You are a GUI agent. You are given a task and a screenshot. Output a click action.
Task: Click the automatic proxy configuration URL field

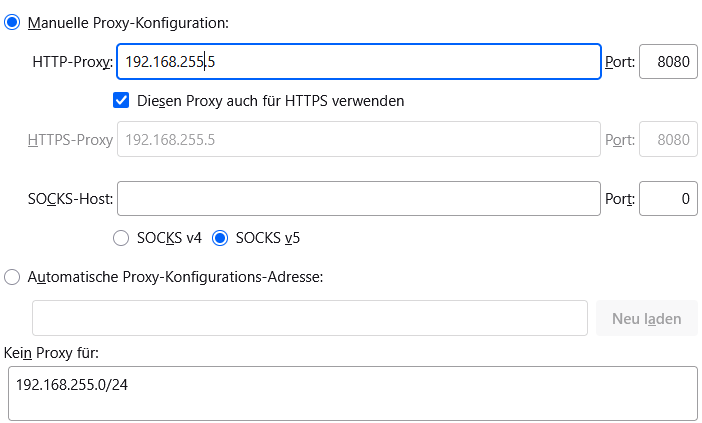309,318
